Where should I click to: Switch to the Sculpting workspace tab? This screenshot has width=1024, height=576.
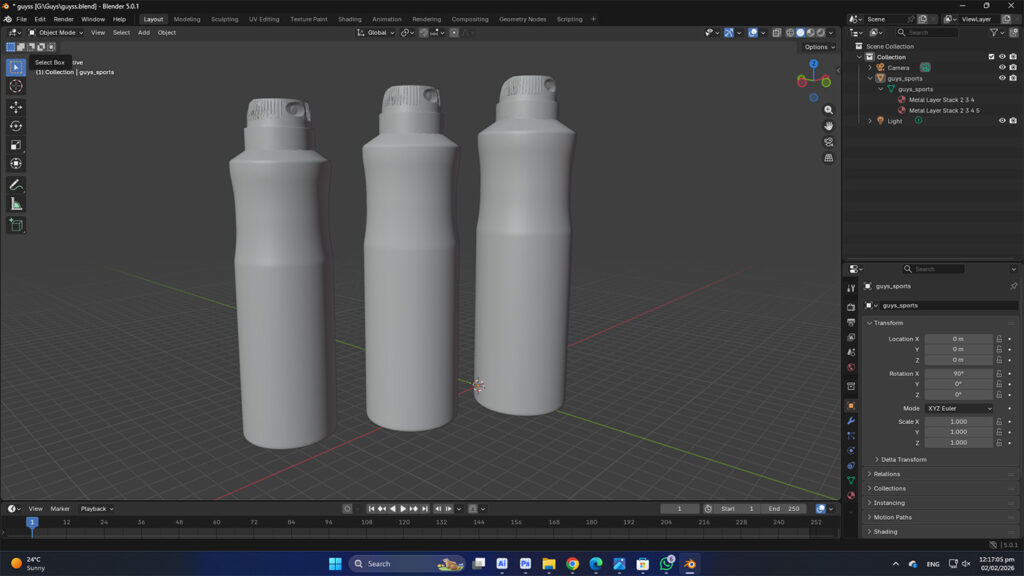click(x=224, y=19)
